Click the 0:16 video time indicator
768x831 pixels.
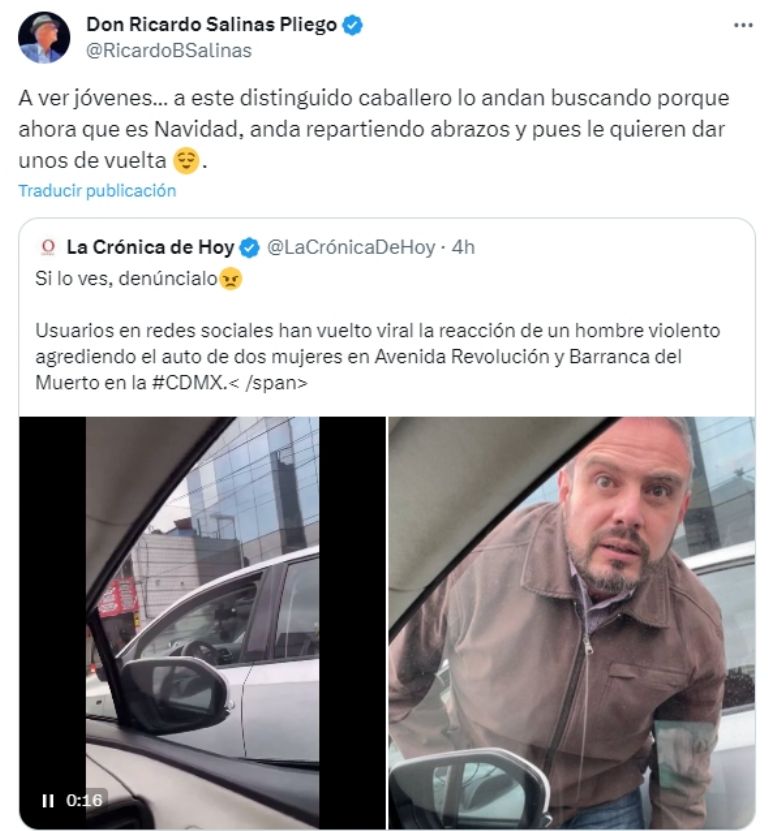(x=84, y=800)
